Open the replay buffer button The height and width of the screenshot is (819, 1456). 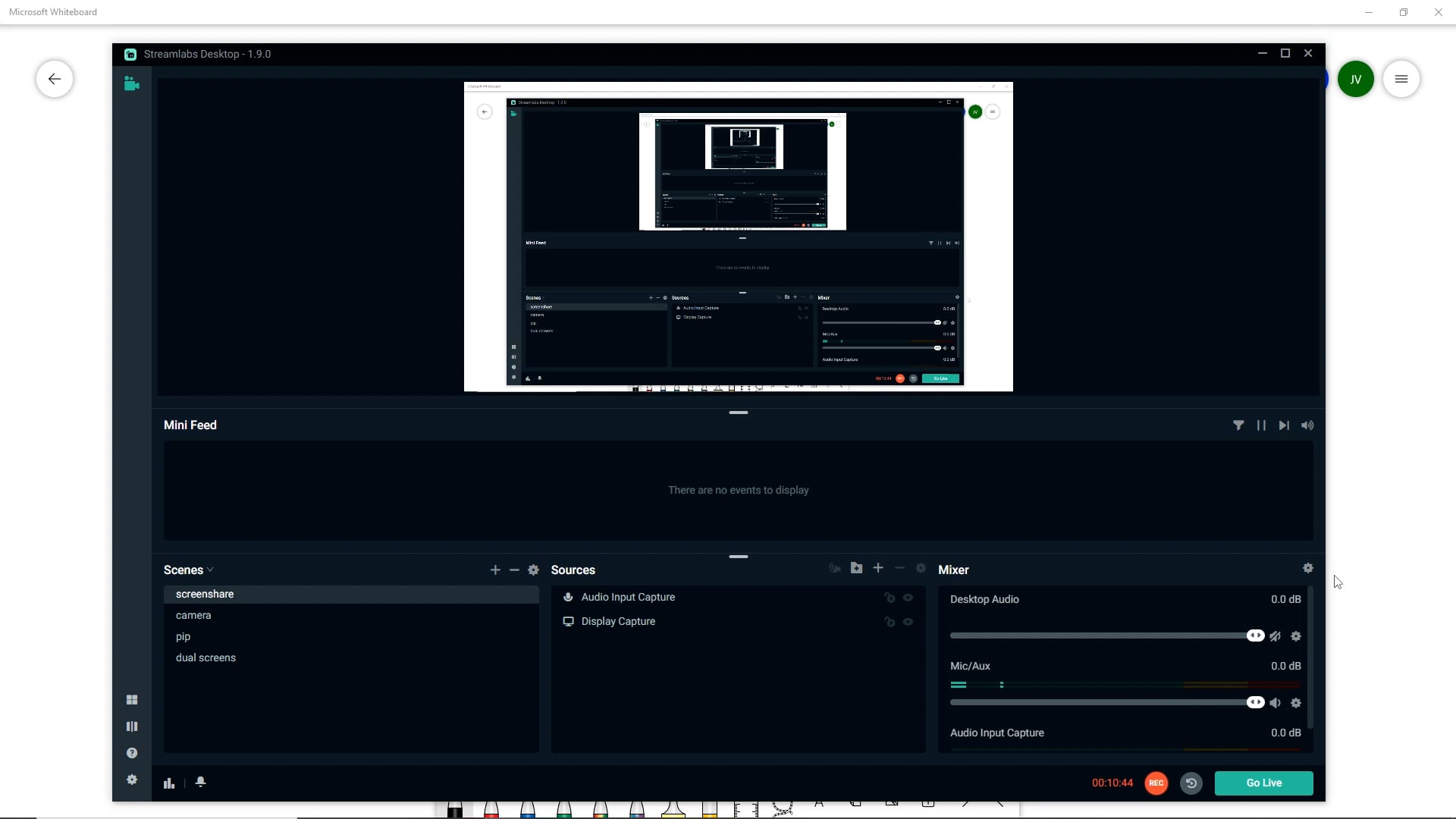coord(1191,783)
